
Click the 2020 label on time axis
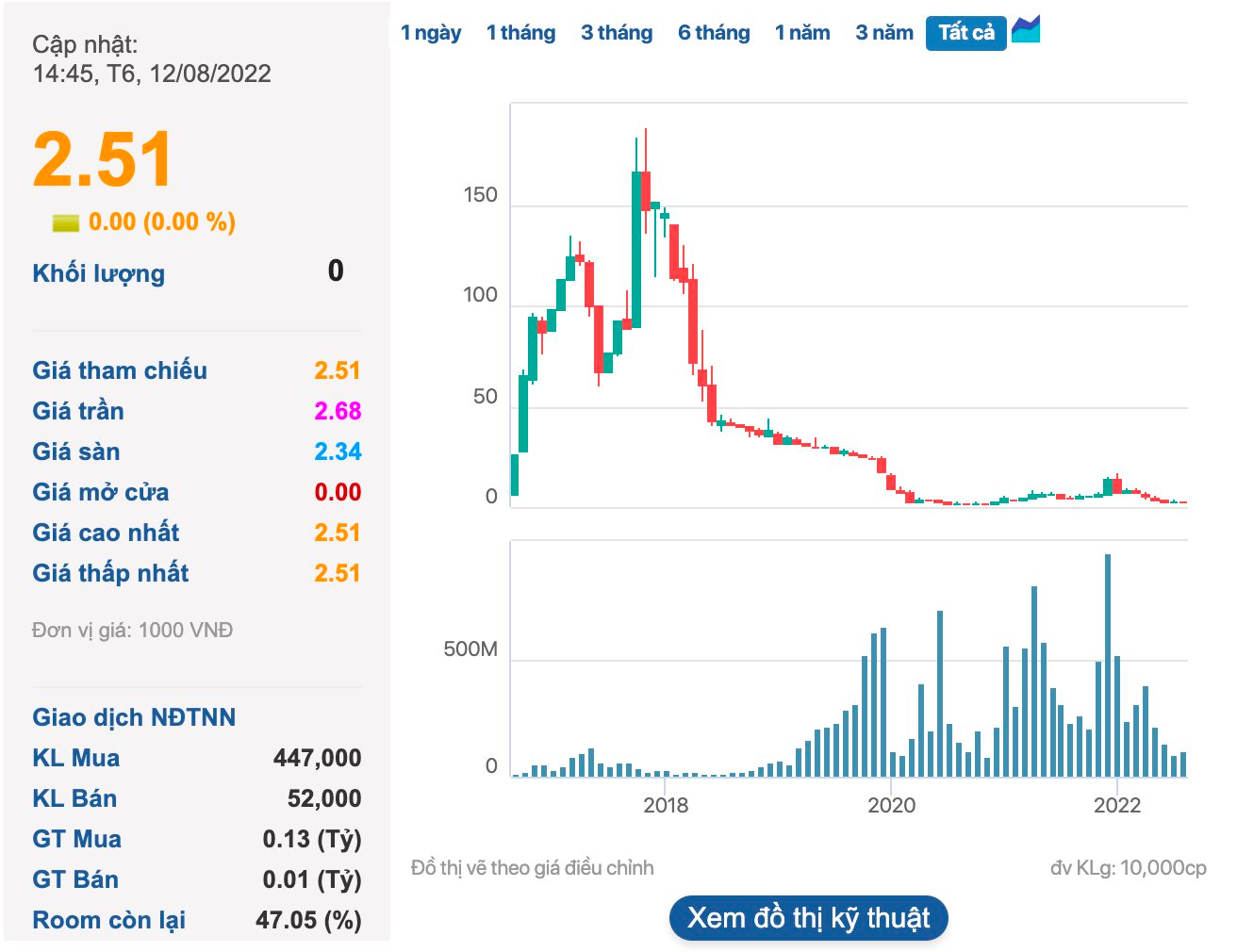[891, 805]
